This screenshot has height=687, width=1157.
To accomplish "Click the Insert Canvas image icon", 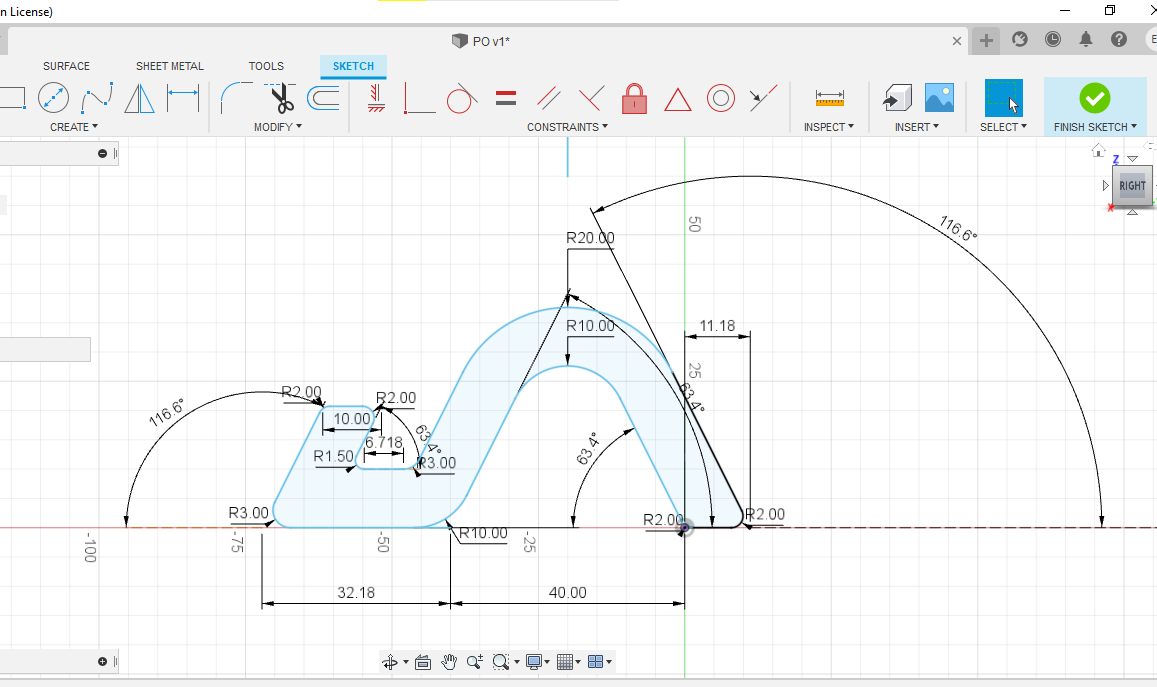I will click(939, 97).
